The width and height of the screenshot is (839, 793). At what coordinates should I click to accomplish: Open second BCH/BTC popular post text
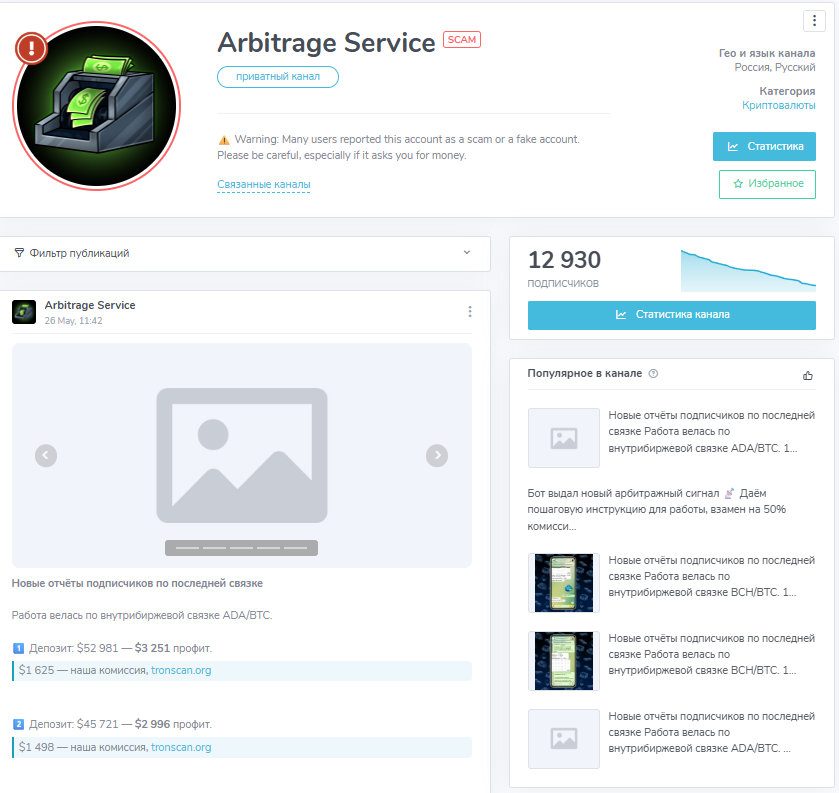712,654
